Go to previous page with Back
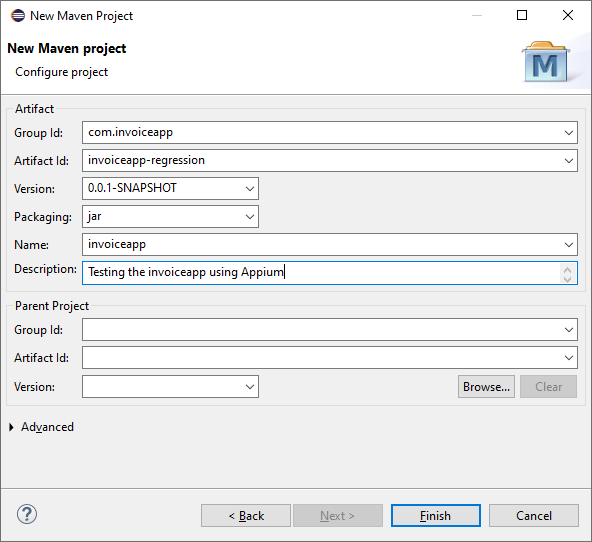 pyautogui.click(x=246, y=515)
